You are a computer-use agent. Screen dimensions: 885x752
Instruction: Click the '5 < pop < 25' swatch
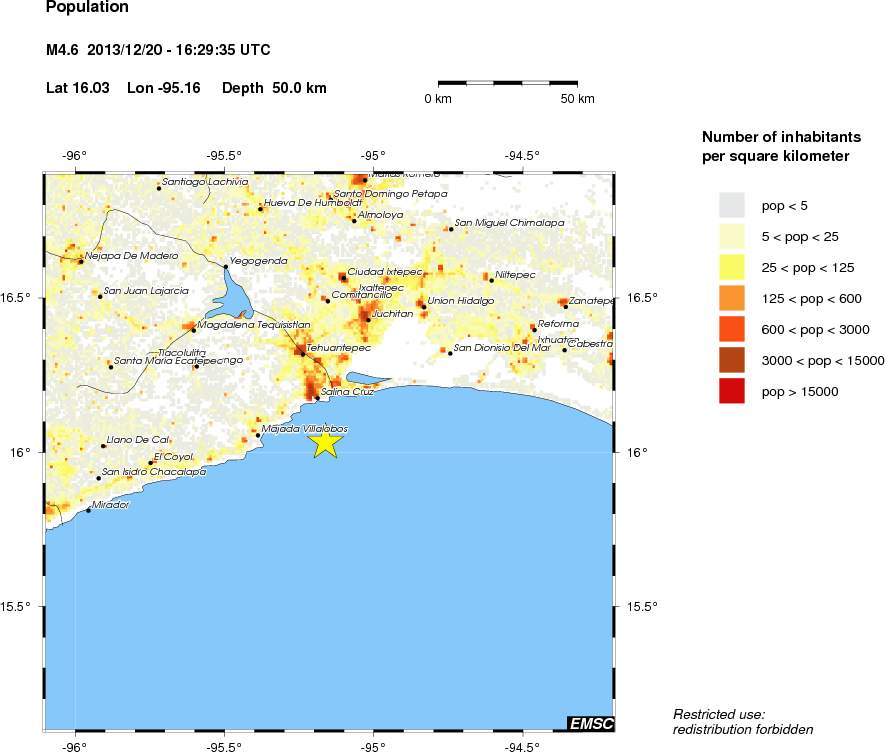[x=732, y=236]
